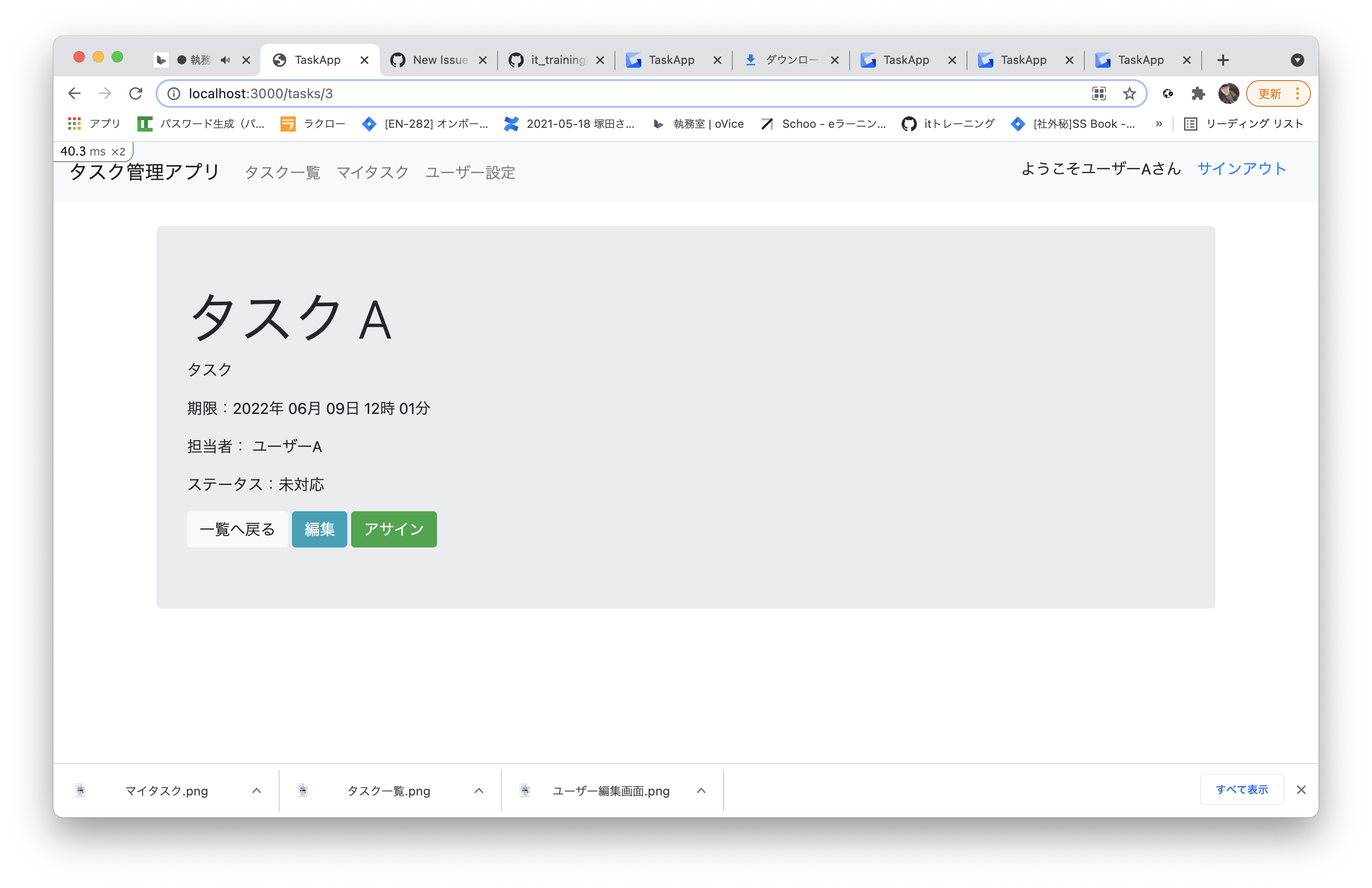Open the 2021-05-18 Confluence bookmark
Screen dimensions: 1372x888
(568, 124)
